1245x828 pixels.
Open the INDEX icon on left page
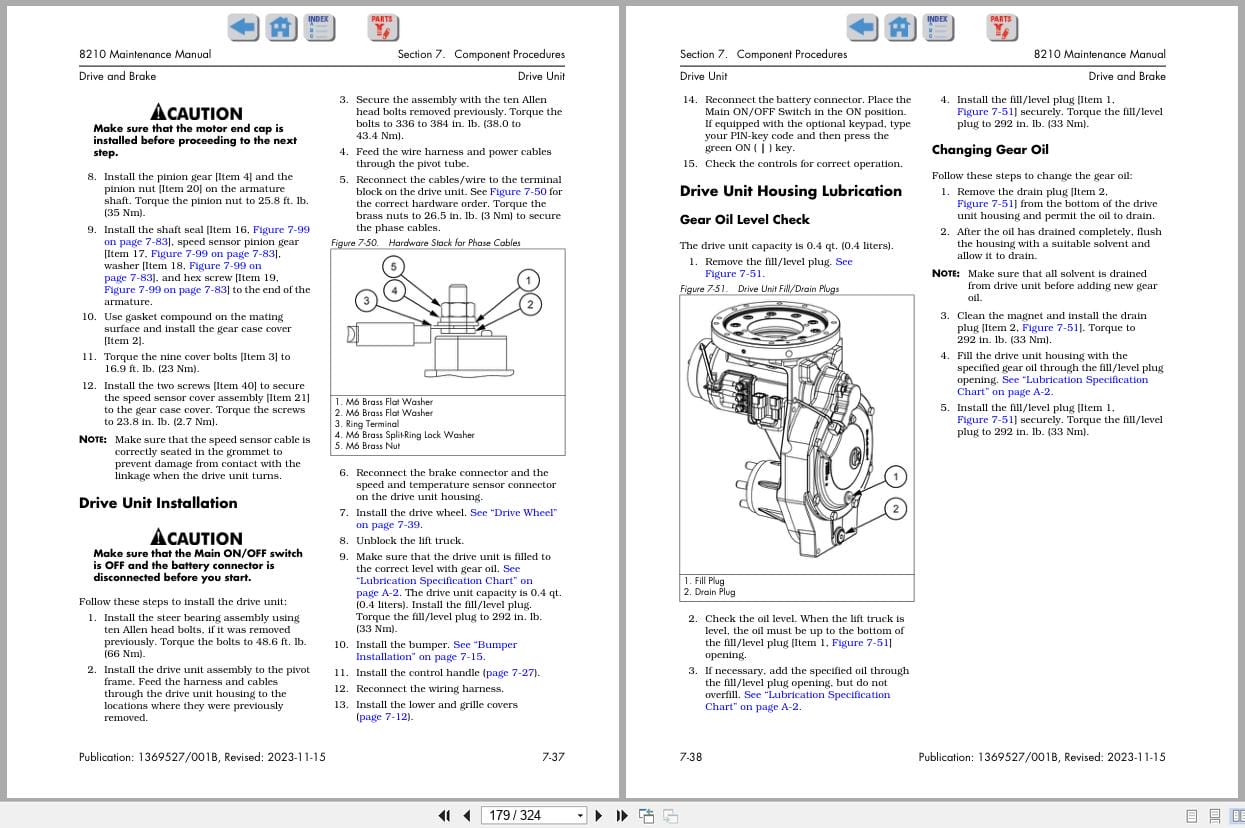pyautogui.click(x=318, y=27)
